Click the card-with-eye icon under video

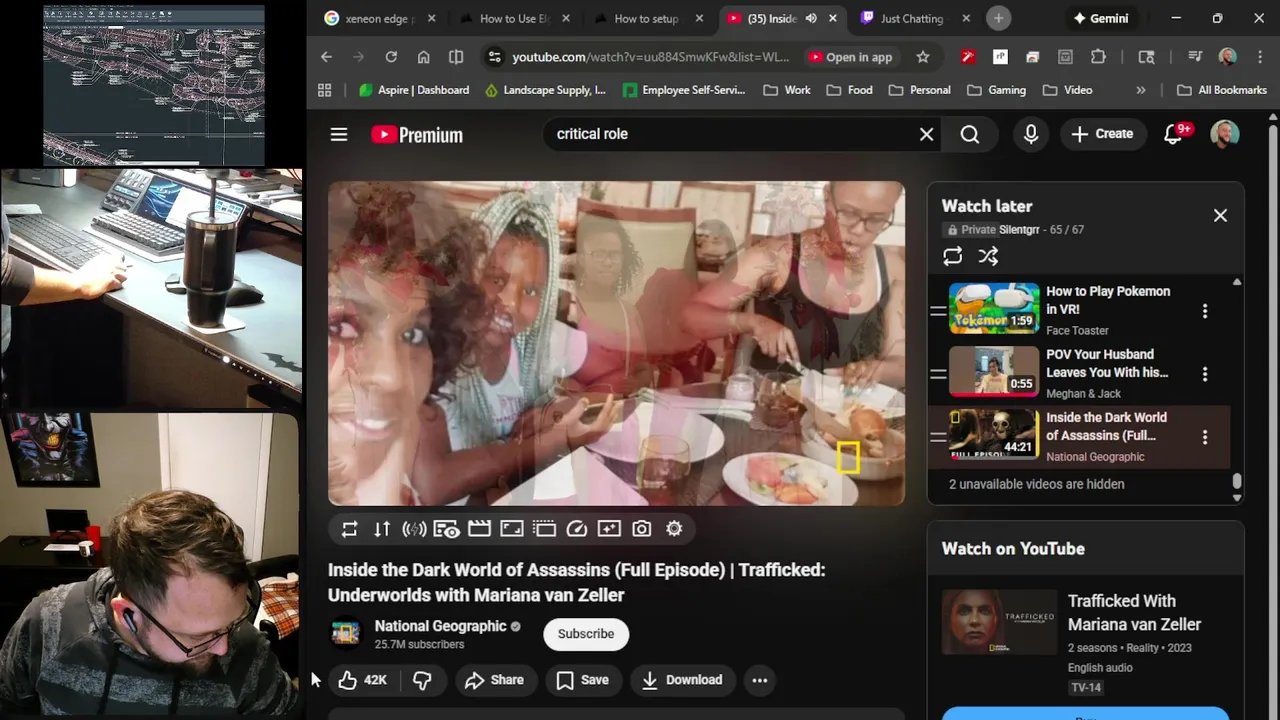pos(447,529)
